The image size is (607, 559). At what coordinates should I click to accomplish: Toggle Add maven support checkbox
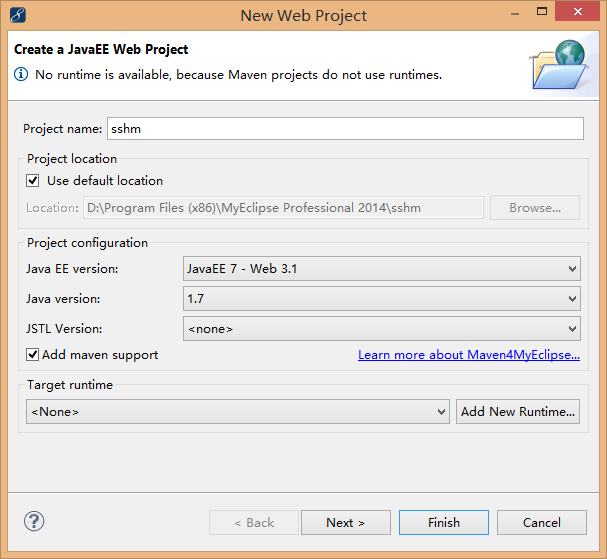click(33, 355)
